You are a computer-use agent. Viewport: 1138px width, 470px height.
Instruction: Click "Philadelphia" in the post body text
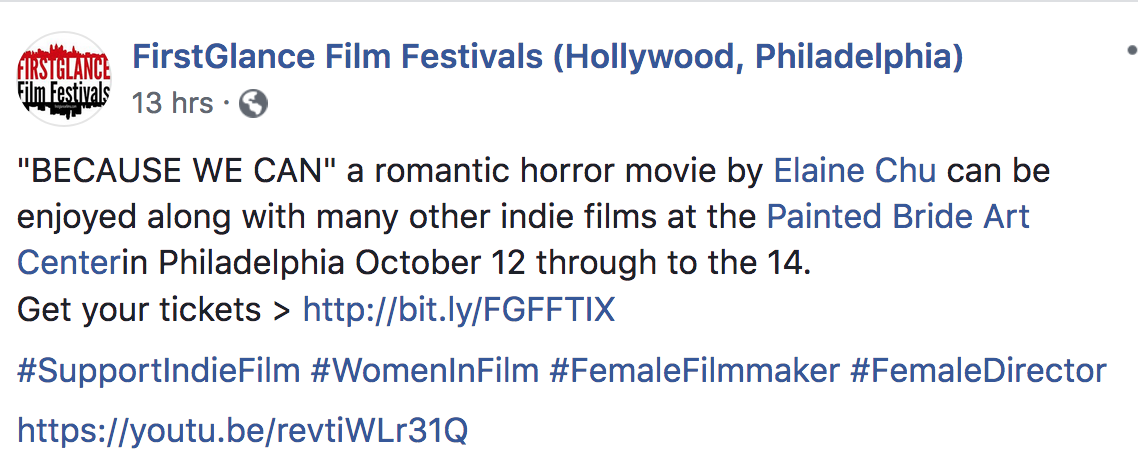[251, 263]
